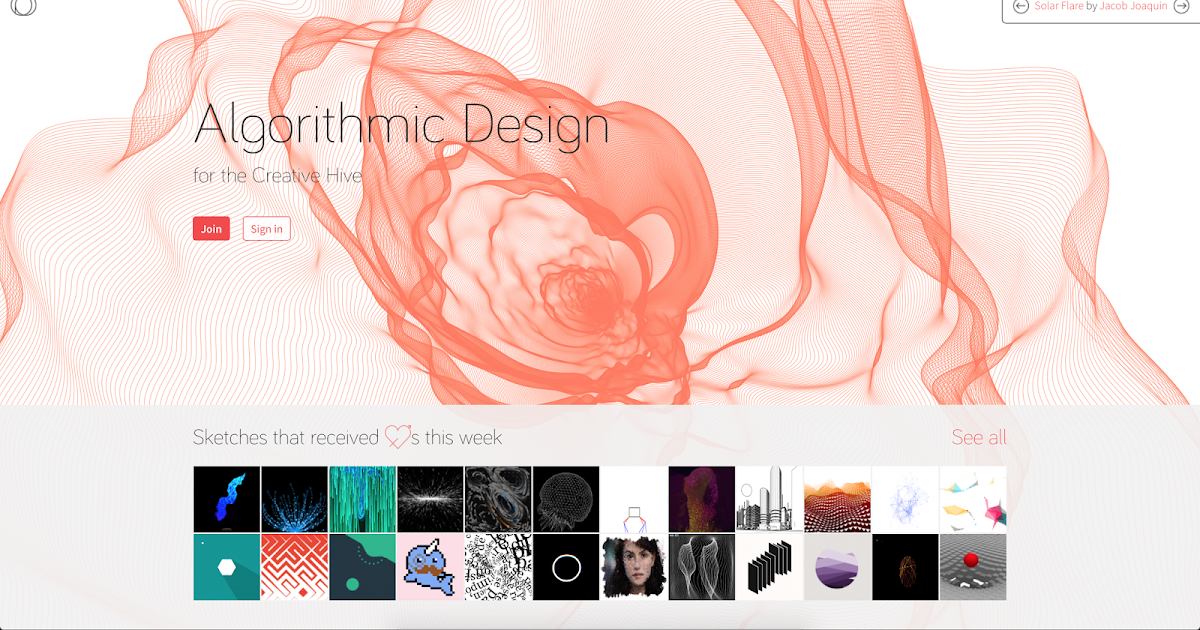Click the pixel narwhal with mustache sketch
Screen dimensions: 1200x630
pyautogui.click(x=430, y=566)
